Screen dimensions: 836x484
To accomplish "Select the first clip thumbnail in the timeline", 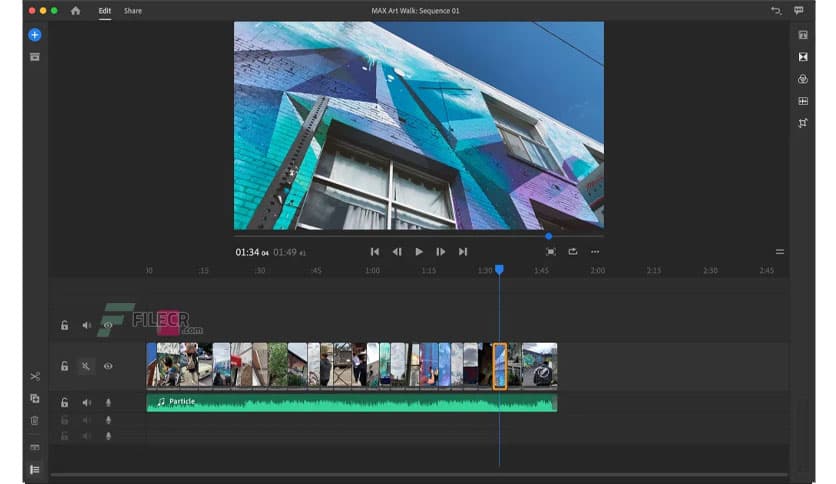I will pos(151,365).
